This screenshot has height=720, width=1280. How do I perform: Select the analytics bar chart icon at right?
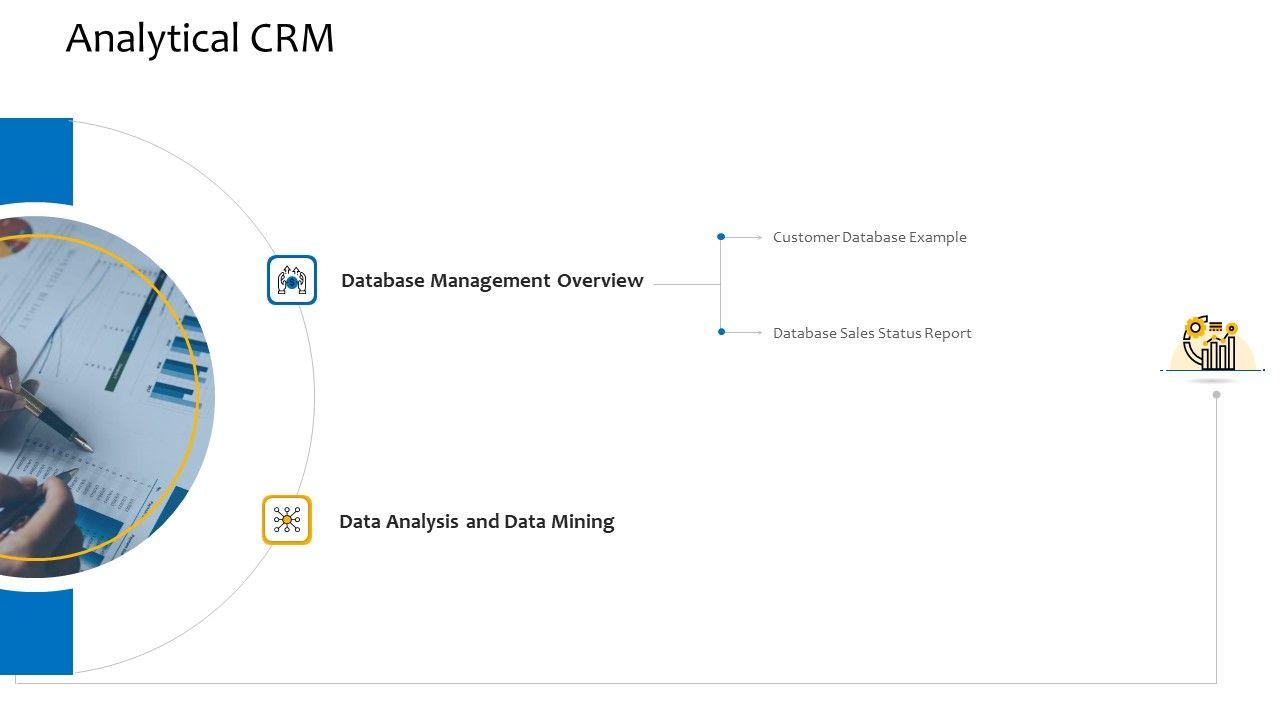(x=1212, y=345)
